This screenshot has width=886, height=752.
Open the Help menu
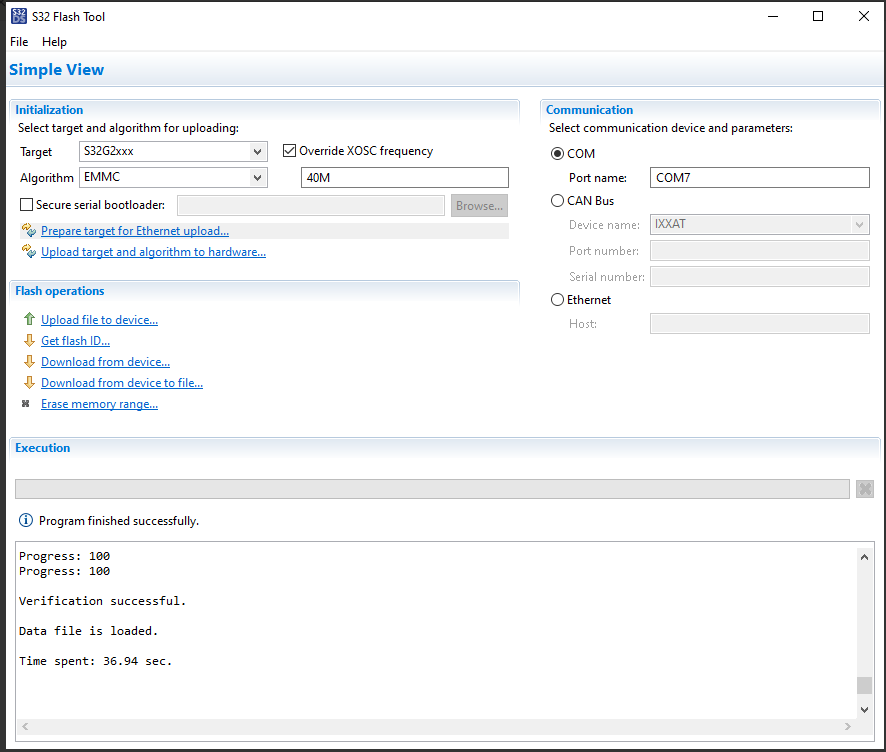click(54, 42)
